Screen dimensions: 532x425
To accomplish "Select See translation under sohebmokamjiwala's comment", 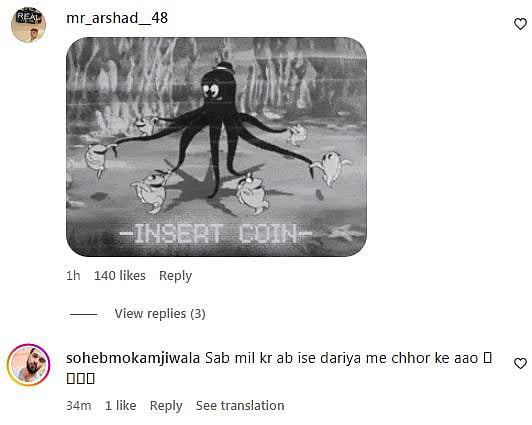I will pos(240,405).
